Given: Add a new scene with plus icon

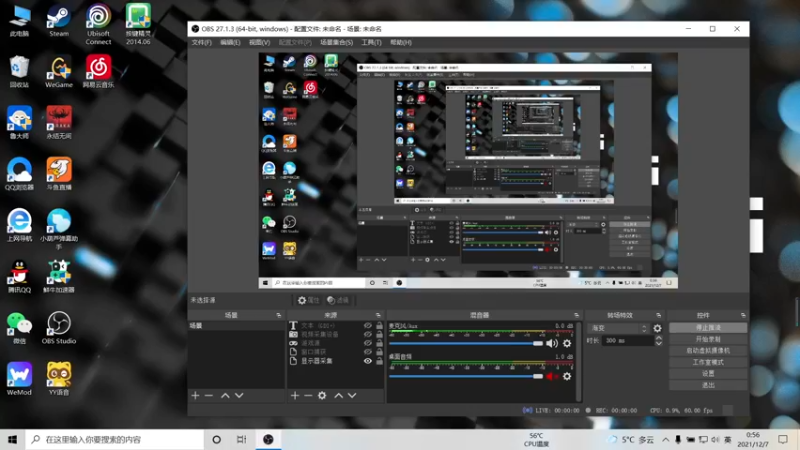Looking at the screenshot, I should pos(195,395).
